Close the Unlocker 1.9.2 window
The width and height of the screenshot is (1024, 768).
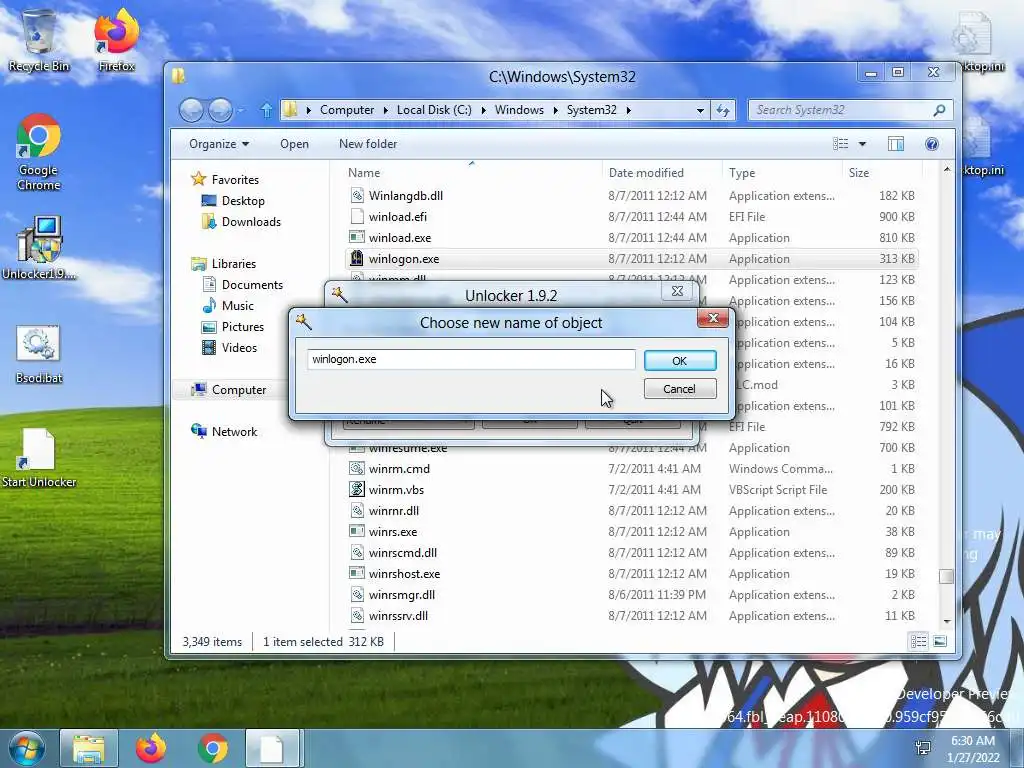(677, 291)
